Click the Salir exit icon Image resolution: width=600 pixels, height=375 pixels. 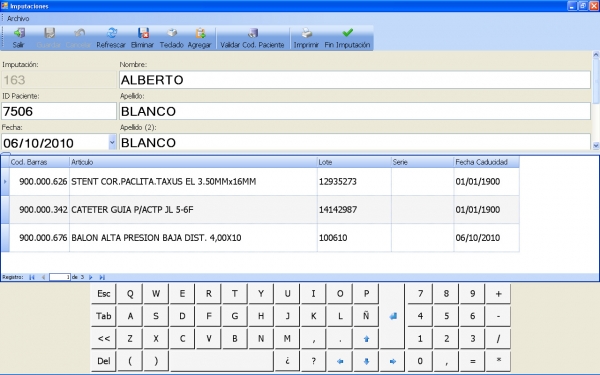point(19,33)
